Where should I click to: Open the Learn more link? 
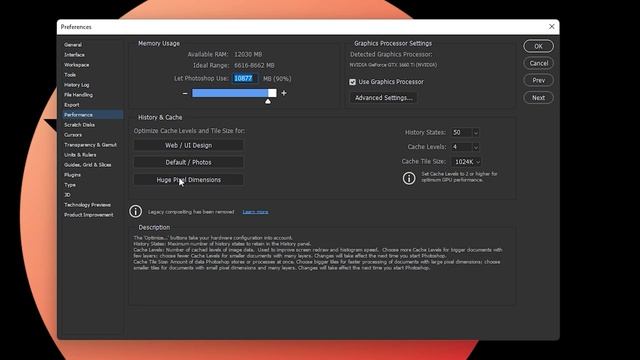pyautogui.click(x=256, y=212)
